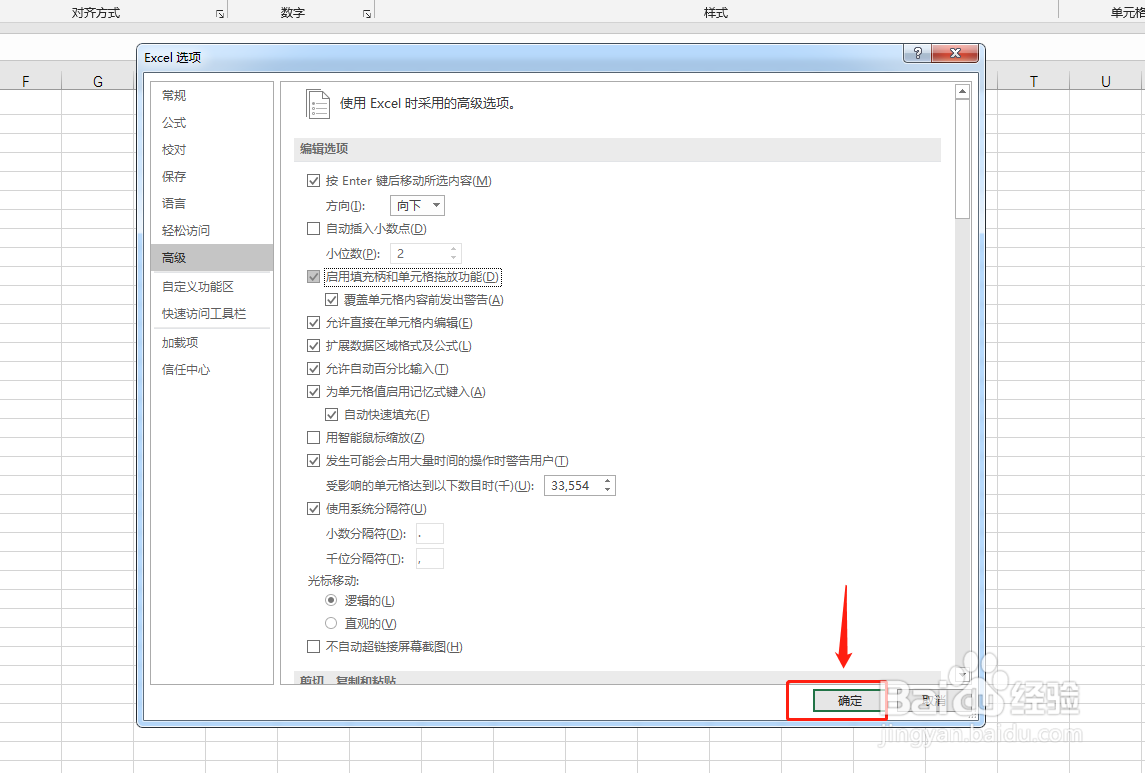Click the options list scrollbar thumb
1145x773 pixels.
pyautogui.click(x=962, y=158)
